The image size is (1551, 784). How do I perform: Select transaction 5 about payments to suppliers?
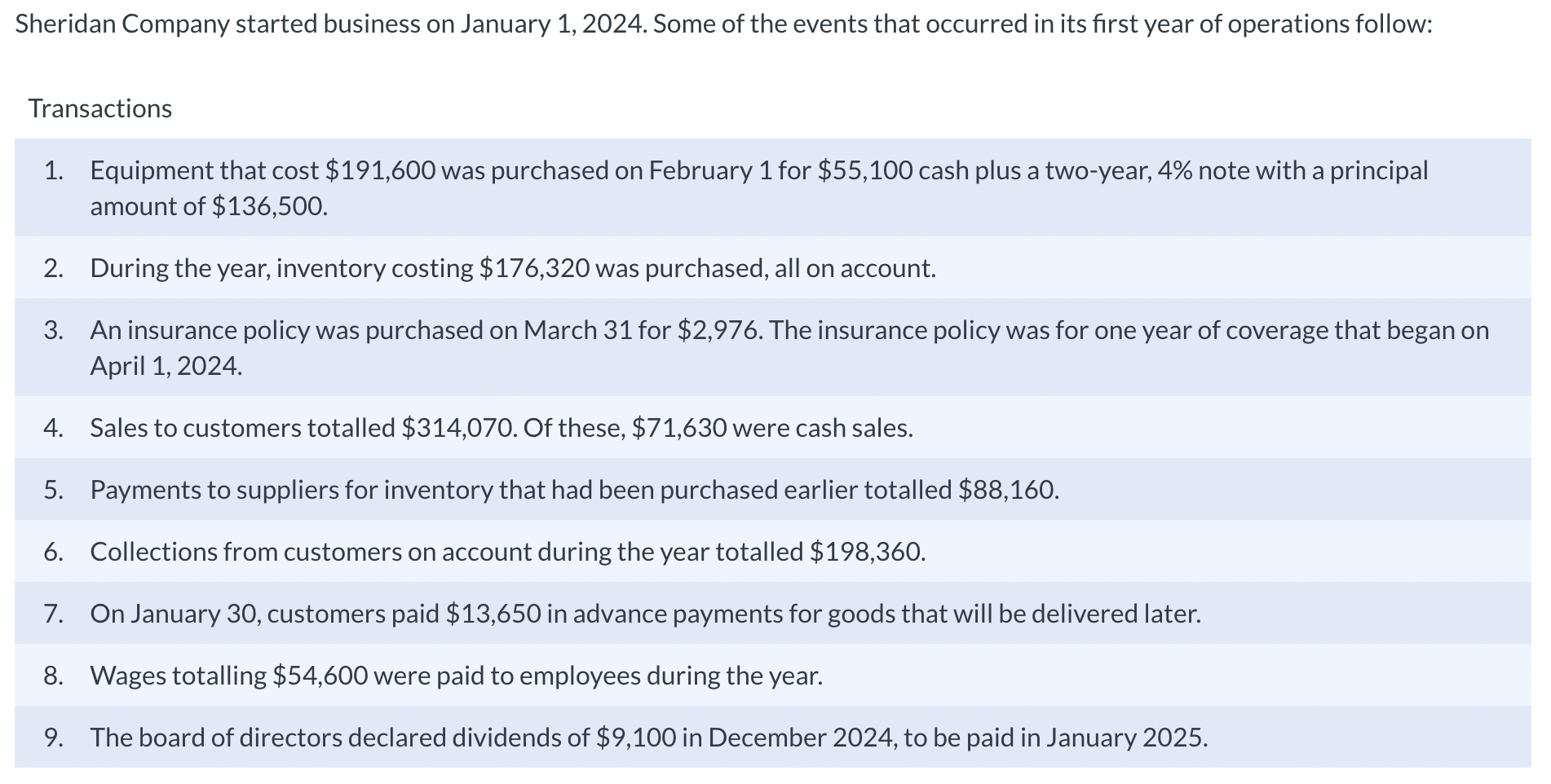[772, 490]
